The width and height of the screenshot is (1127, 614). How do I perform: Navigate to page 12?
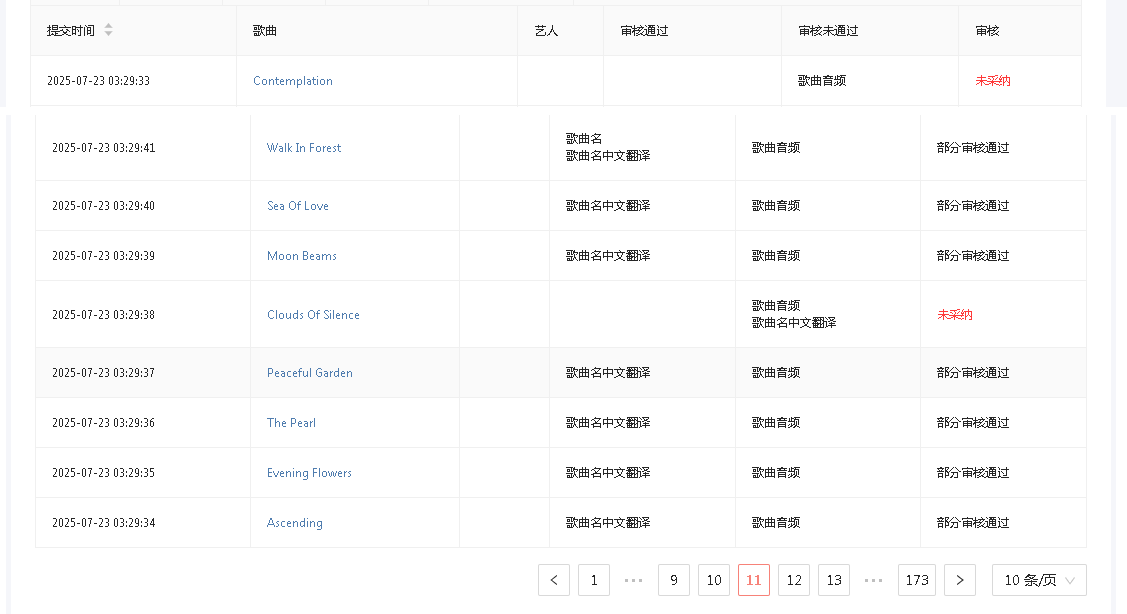coord(794,580)
